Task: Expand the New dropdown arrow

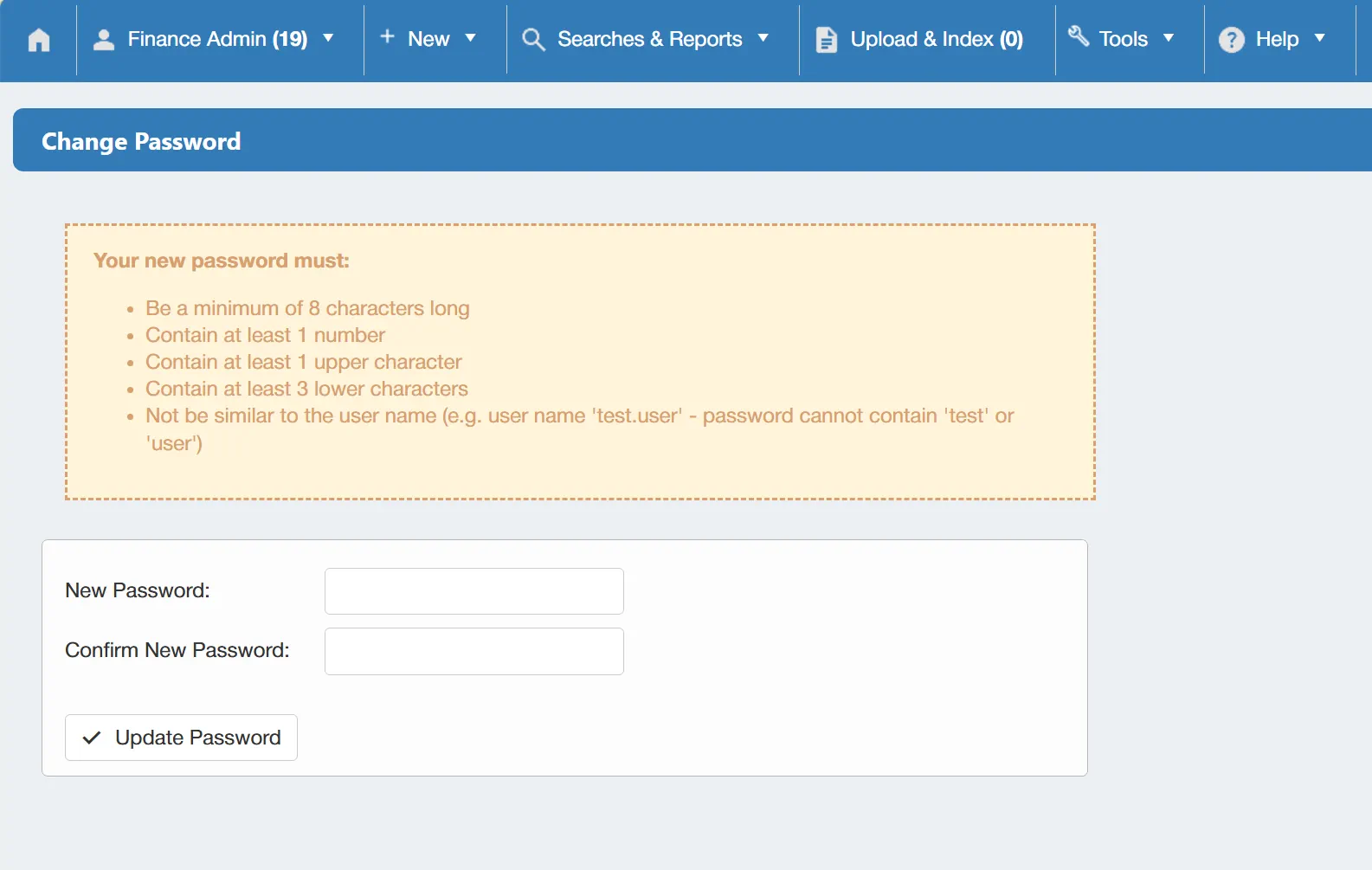Action: coord(471,38)
